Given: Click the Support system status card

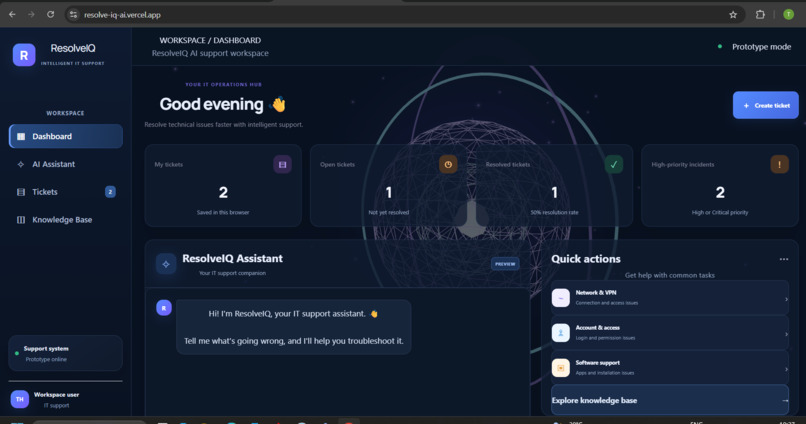Looking at the screenshot, I should pyautogui.click(x=66, y=353).
